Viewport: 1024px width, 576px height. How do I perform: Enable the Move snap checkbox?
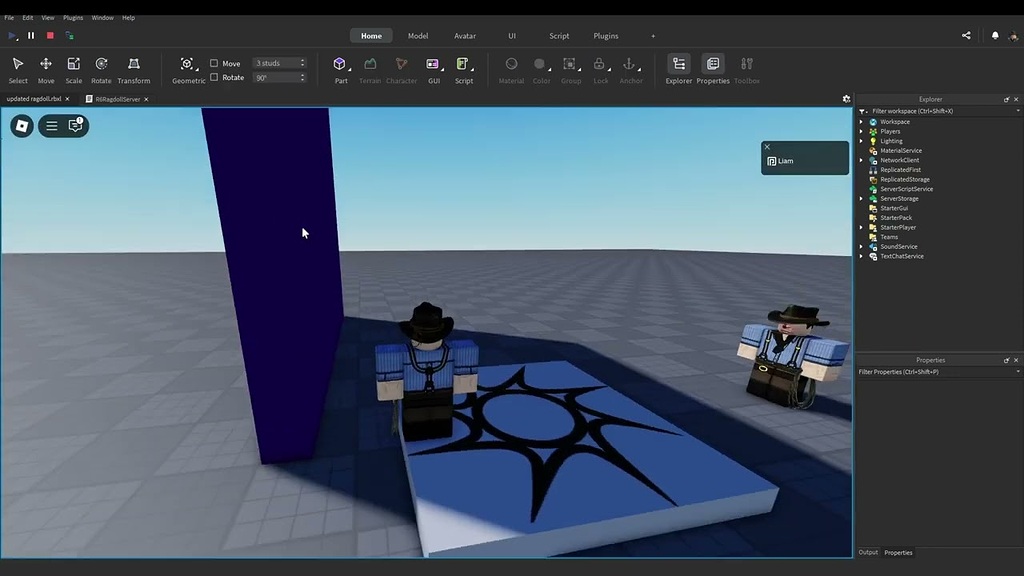point(215,63)
